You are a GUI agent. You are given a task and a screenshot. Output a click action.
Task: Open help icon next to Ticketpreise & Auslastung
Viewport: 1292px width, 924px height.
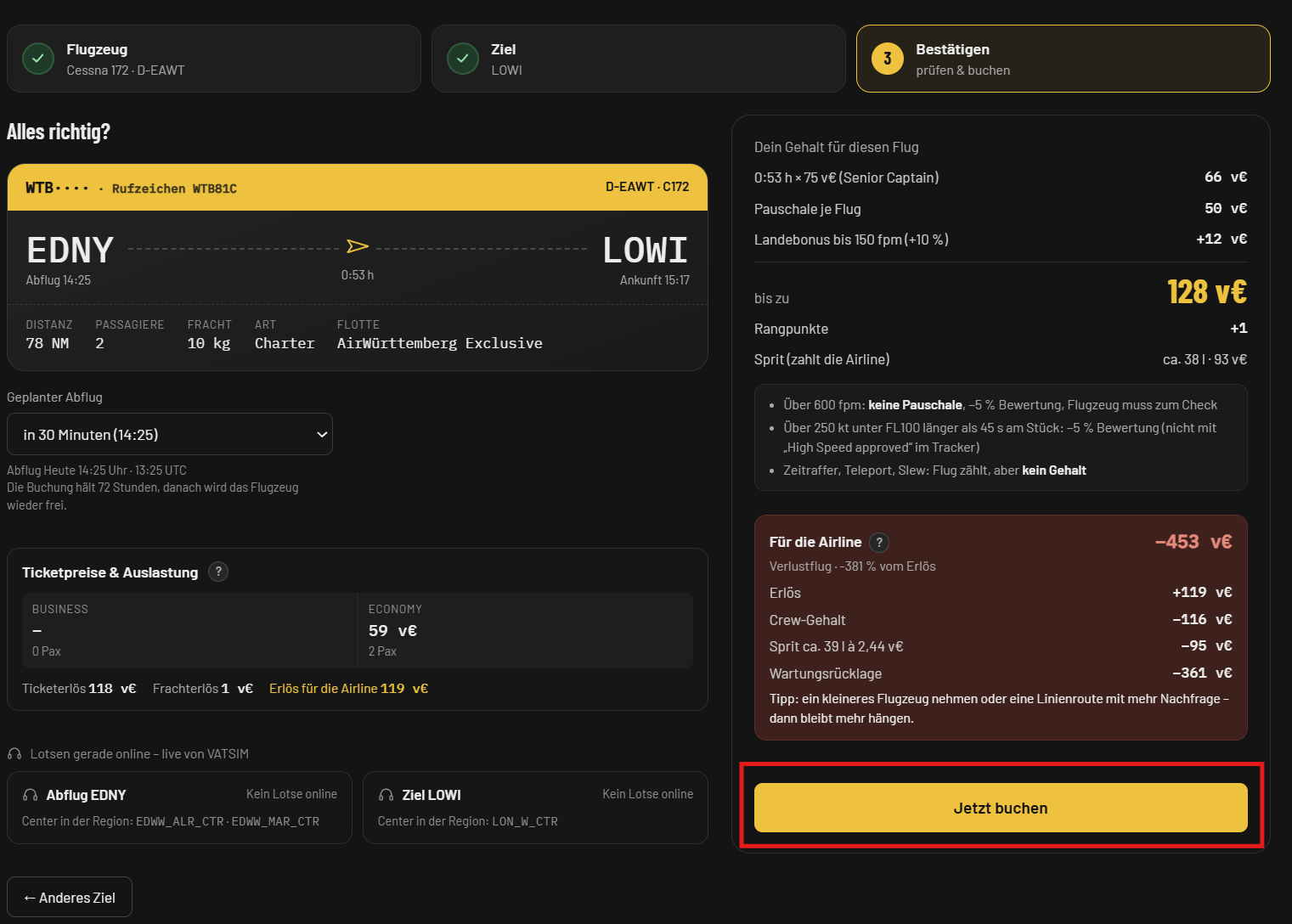coord(218,572)
